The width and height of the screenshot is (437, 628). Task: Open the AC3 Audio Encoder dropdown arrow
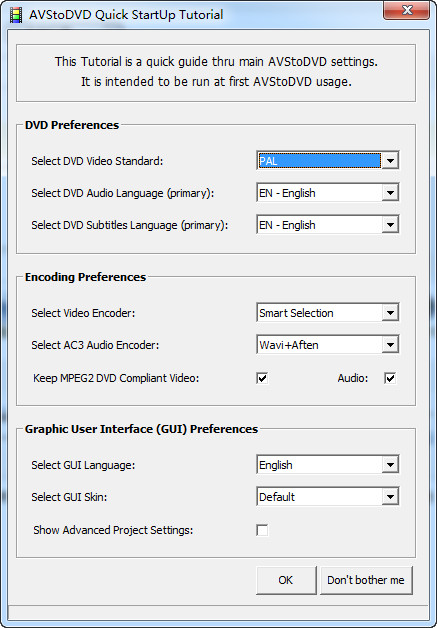tap(390, 345)
